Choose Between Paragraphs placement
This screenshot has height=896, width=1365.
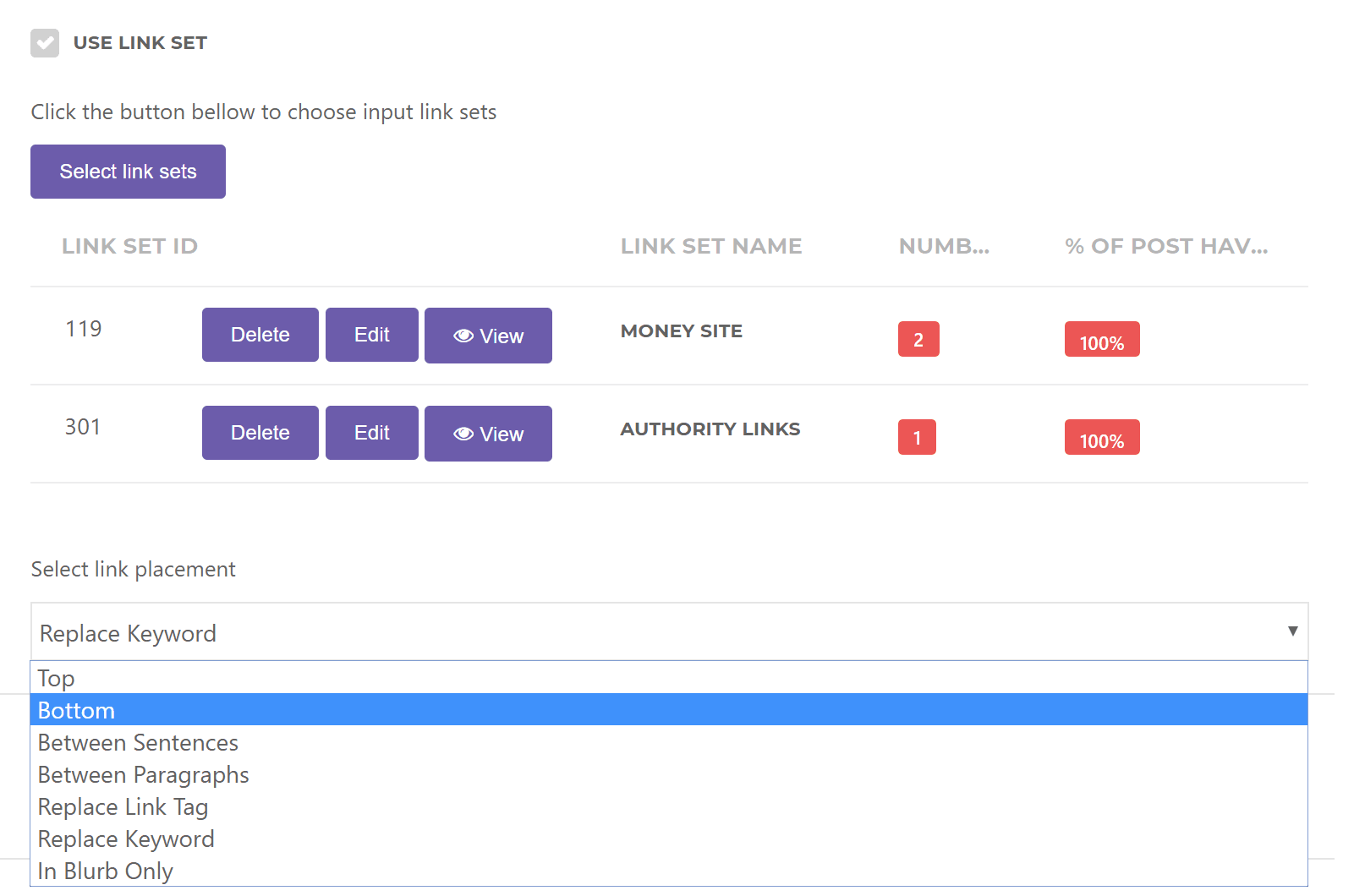point(143,774)
